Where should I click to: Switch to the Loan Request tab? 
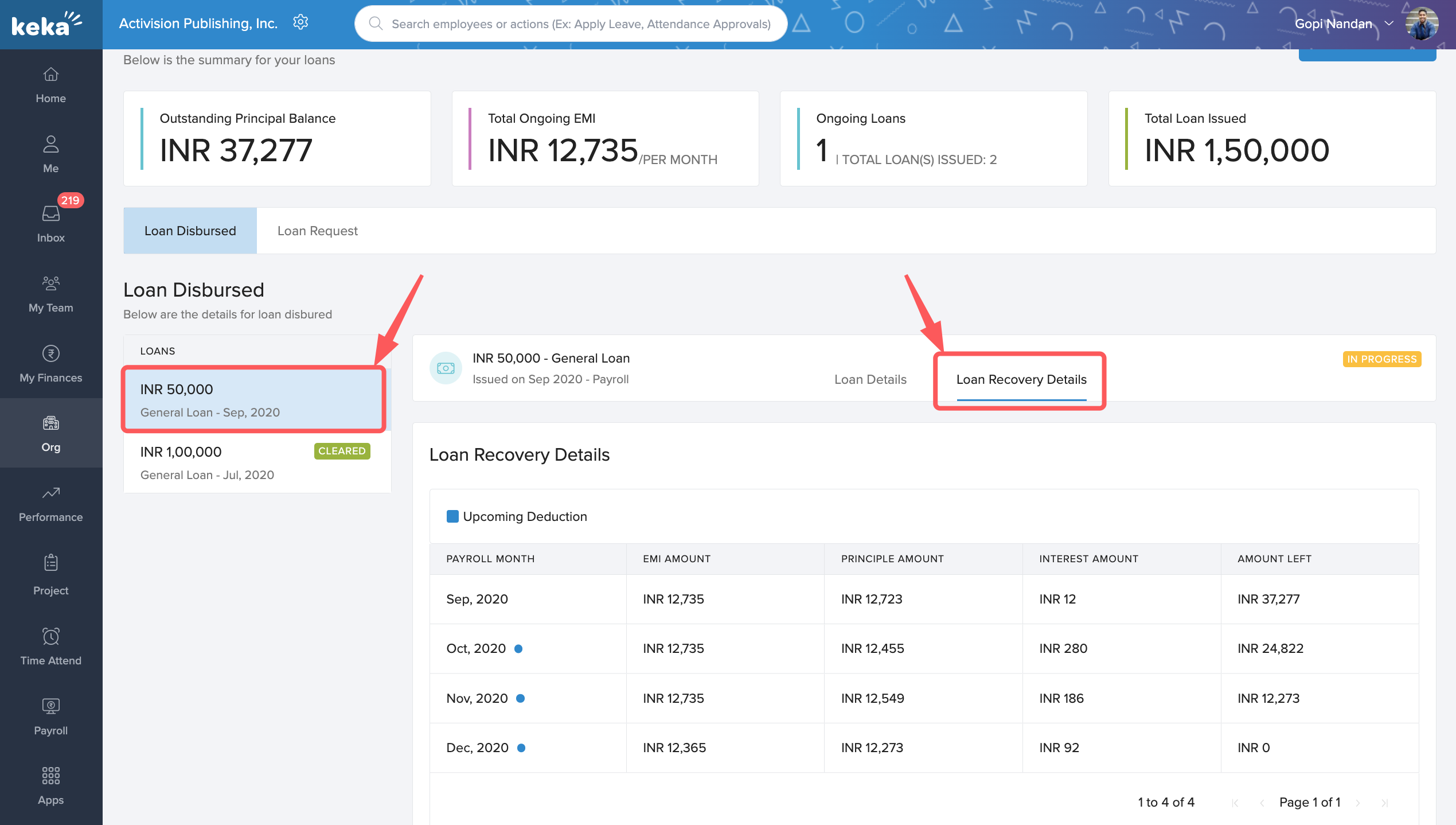pos(317,231)
